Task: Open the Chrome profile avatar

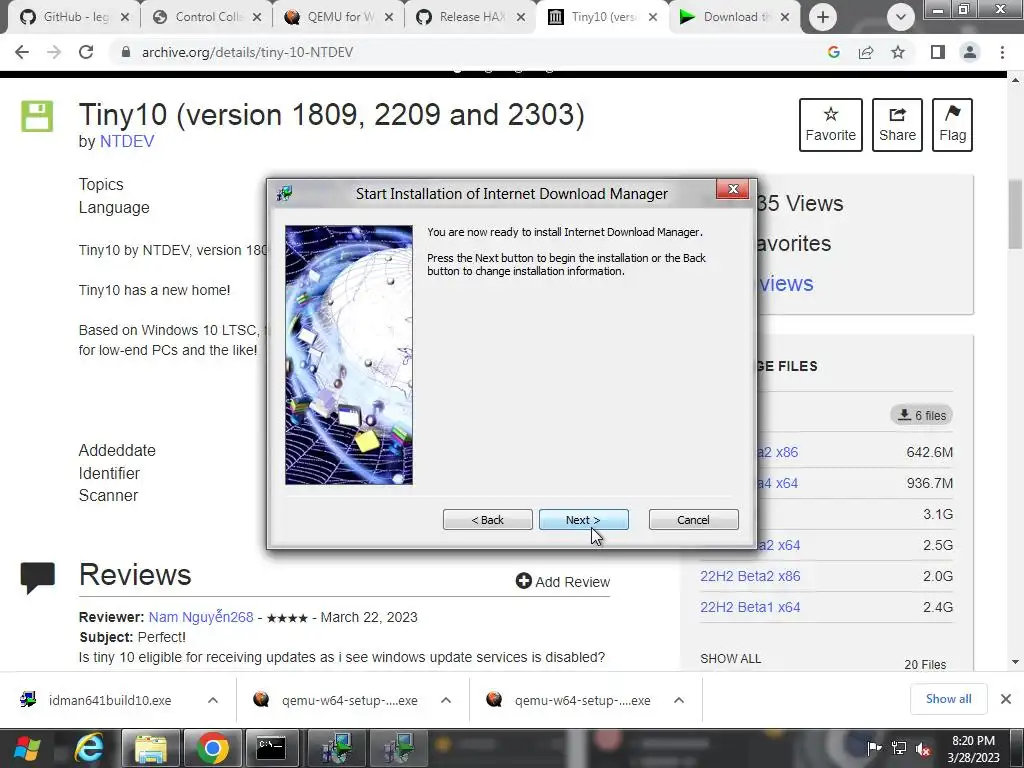Action: click(970, 52)
